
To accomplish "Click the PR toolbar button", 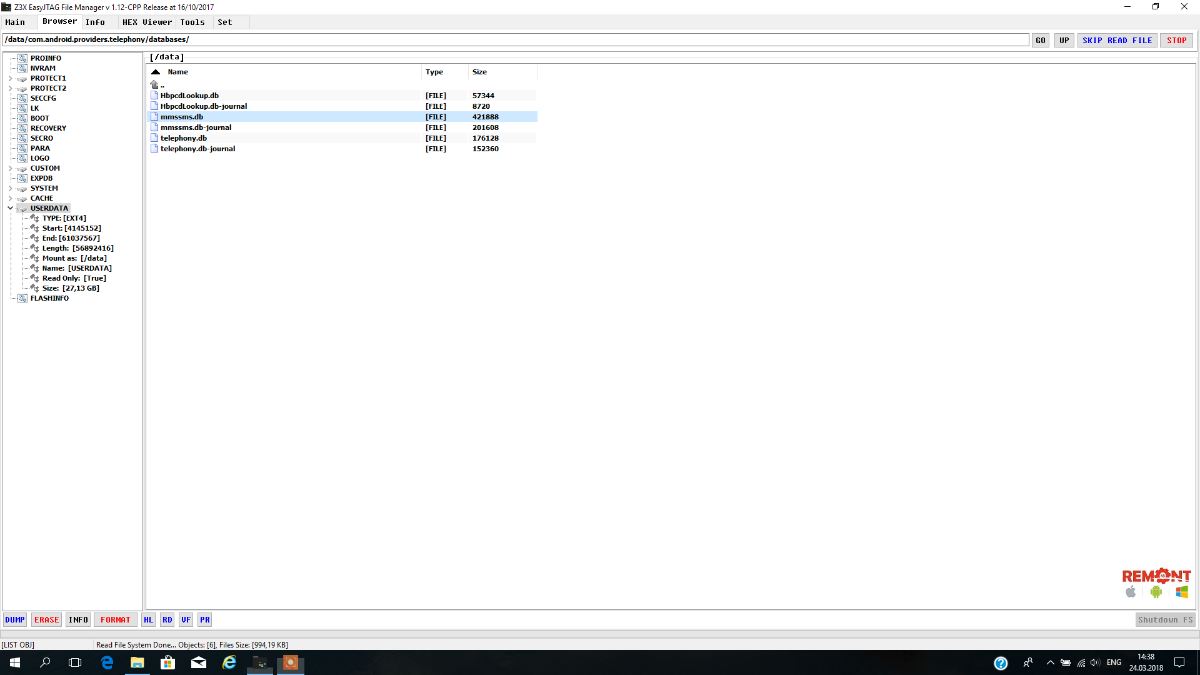I will [204, 620].
